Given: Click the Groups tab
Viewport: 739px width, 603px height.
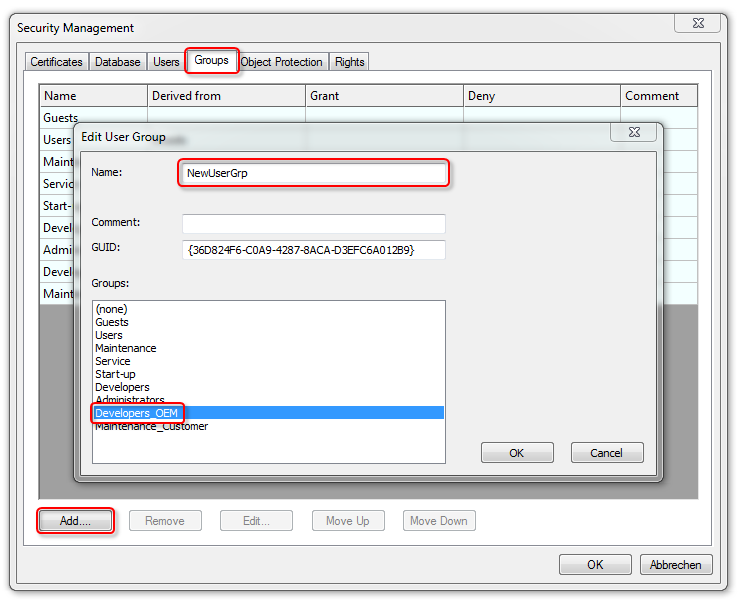Looking at the screenshot, I should pyautogui.click(x=212, y=60).
